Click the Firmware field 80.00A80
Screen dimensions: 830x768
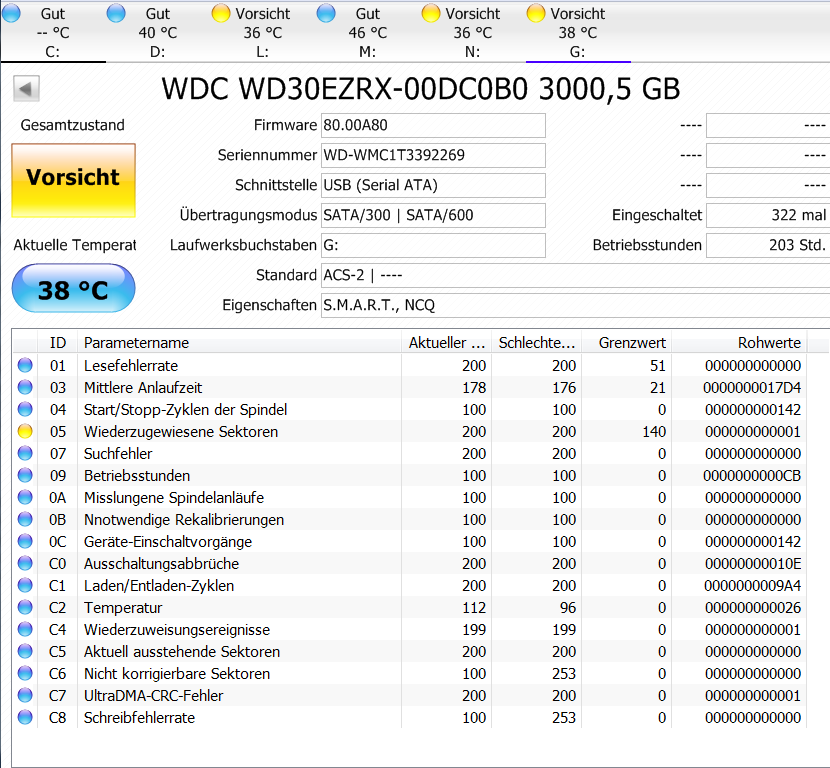433,125
